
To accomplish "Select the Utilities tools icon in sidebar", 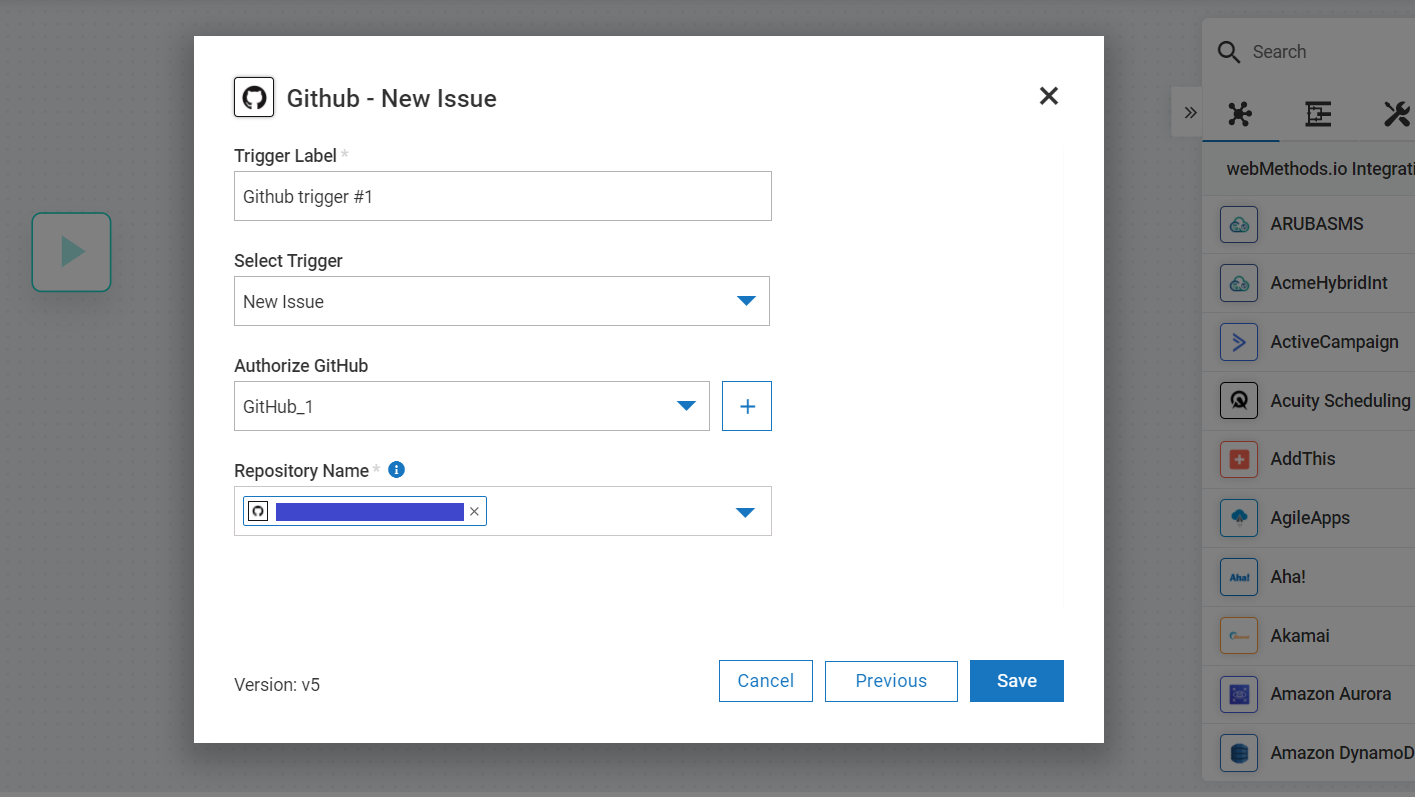I will coord(1396,113).
